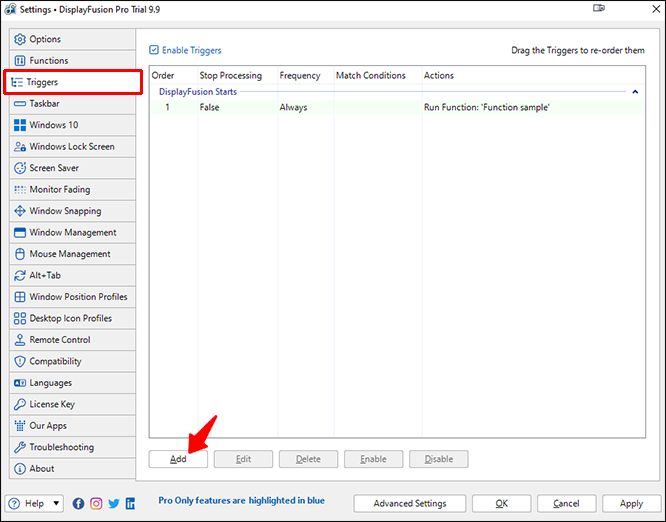
Task: Collapse the DisplayFusion Starts group
Action: (x=635, y=92)
